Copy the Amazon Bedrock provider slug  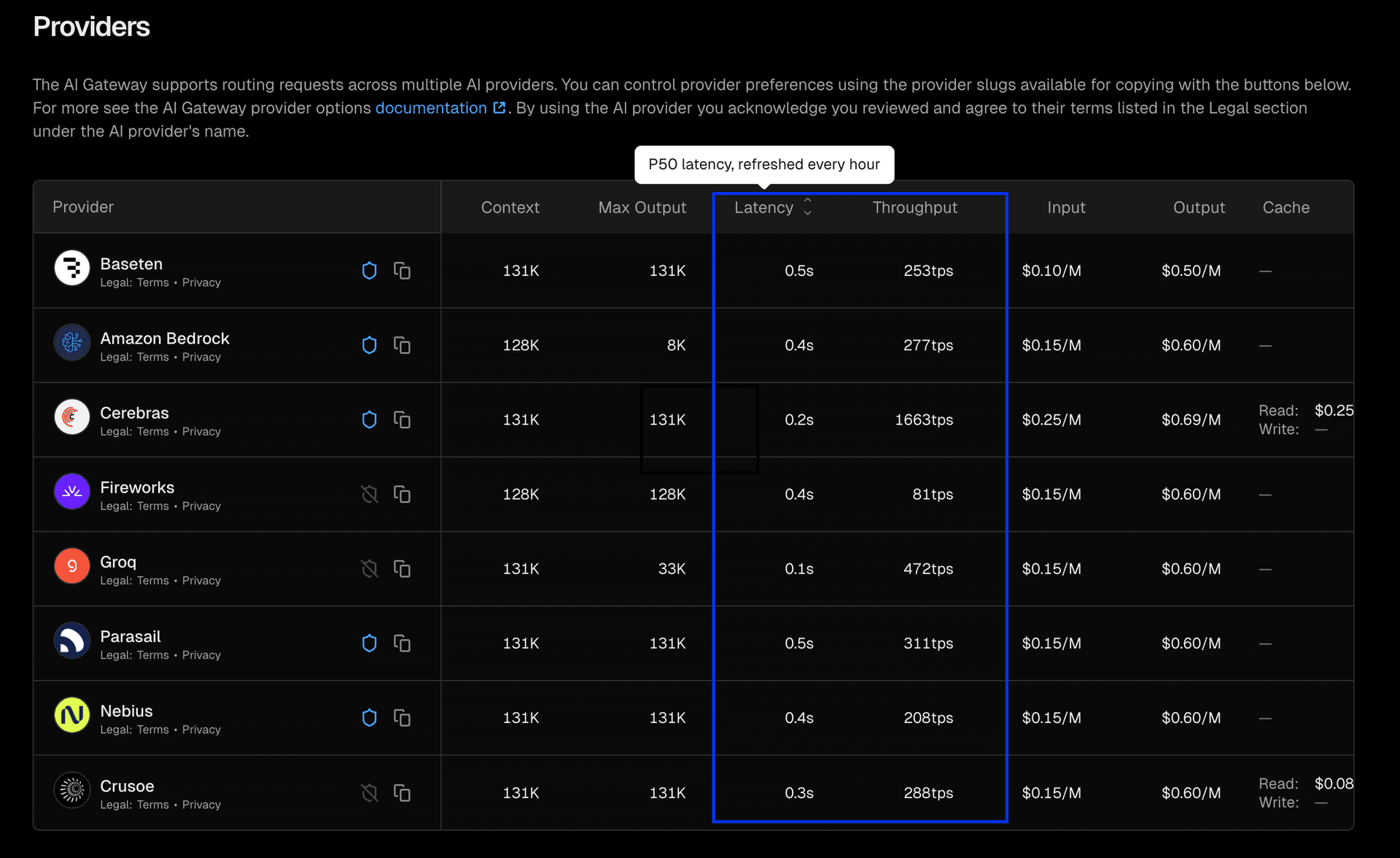click(402, 345)
